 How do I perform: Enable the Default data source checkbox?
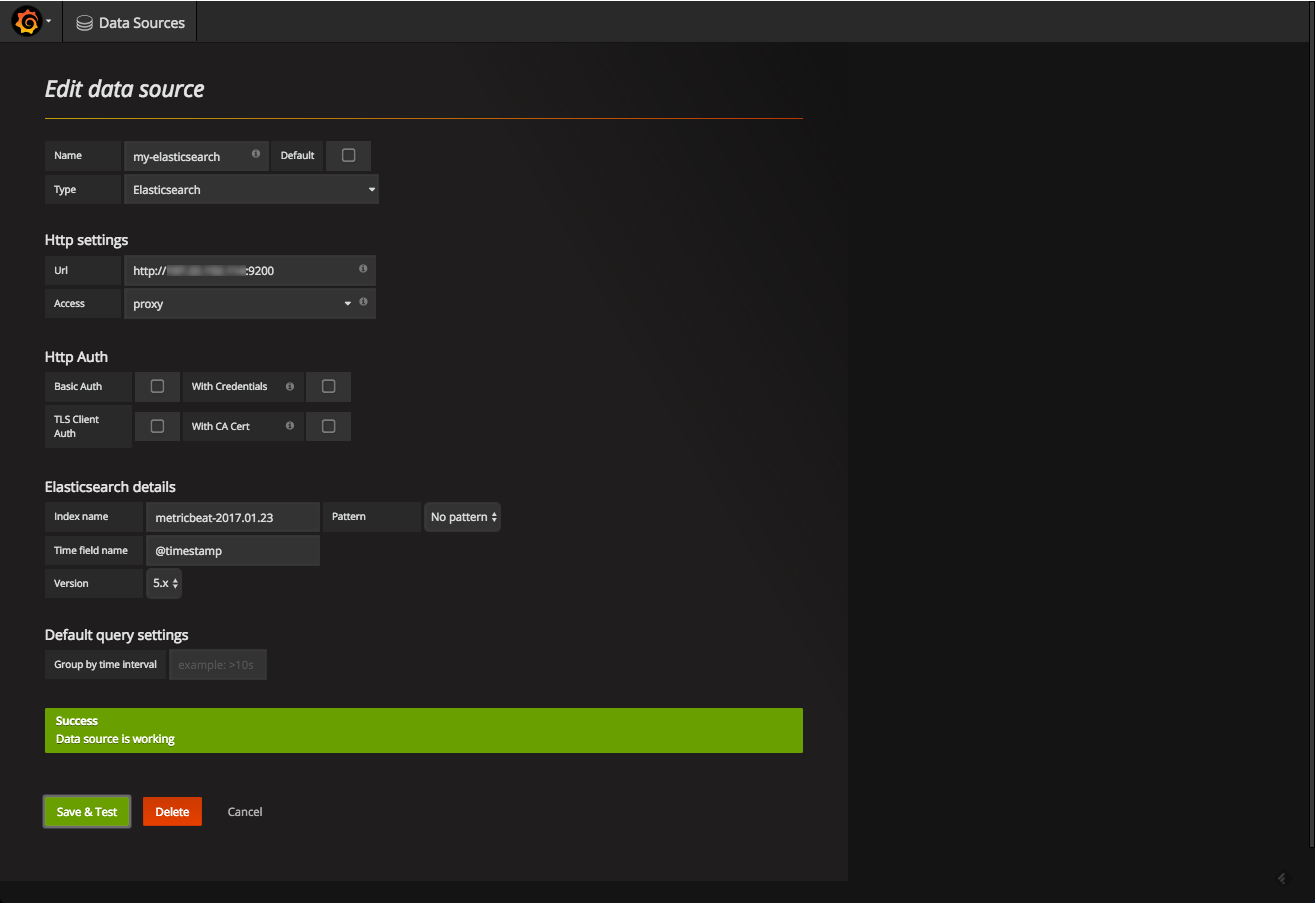coord(348,155)
